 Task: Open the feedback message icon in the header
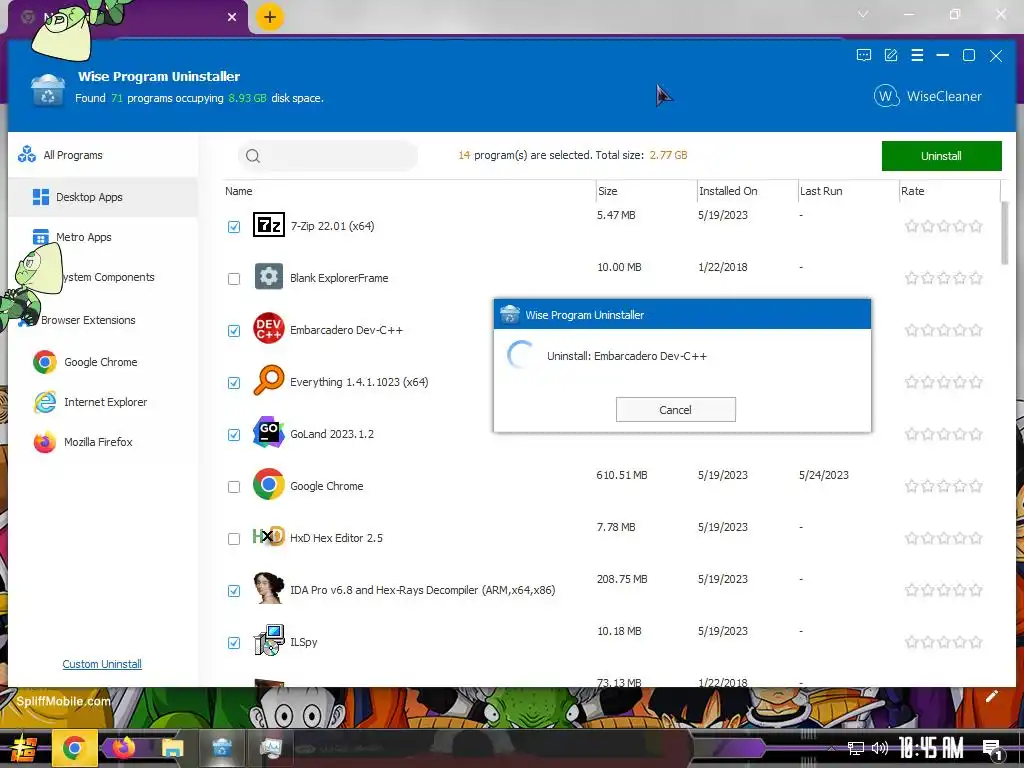tap(863, 56)
